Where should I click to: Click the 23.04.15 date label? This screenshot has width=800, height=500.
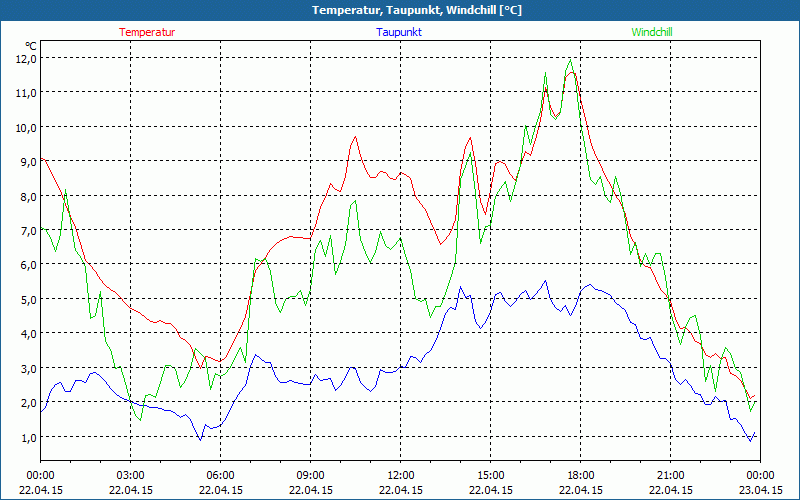pyautogui.click(x=760, y=490)
